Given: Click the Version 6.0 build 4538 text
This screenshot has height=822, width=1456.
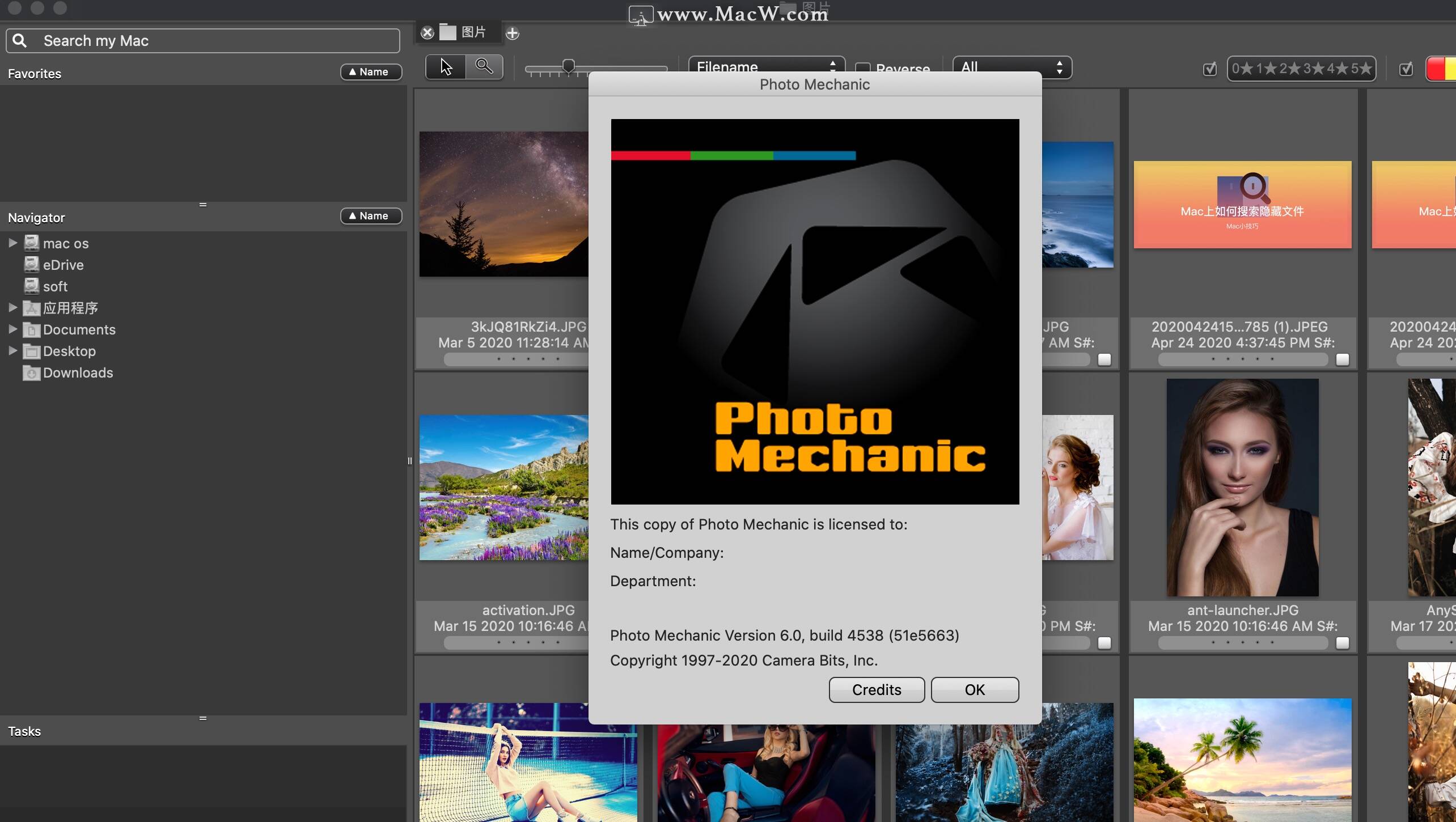Looking at the screenshot, I should coord(784,635).
